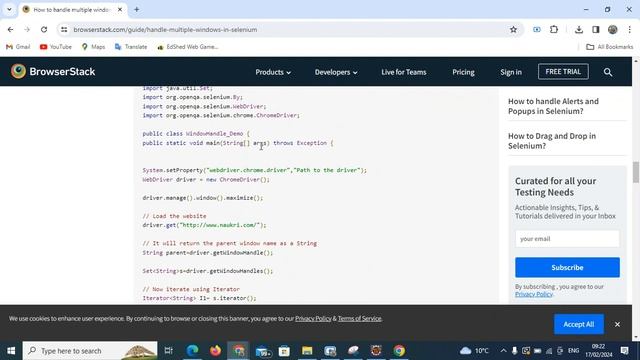Click the Subscribe button
Viewport: 640px width, 360px height.
click(567, 267)
